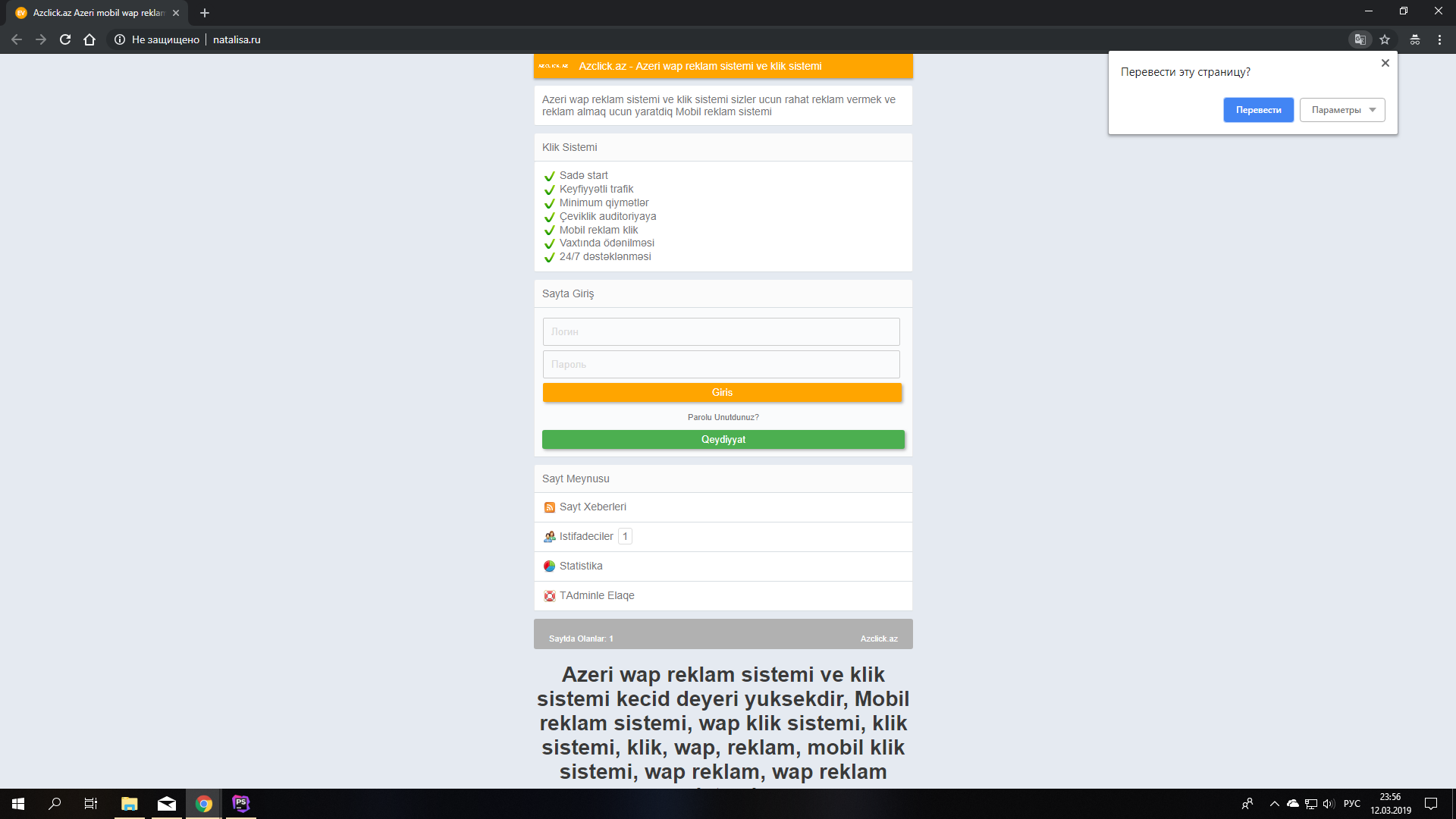Click the site info 'Не защищено' icon
Screen dimensions: 1456x819
[x=120, y=39]
